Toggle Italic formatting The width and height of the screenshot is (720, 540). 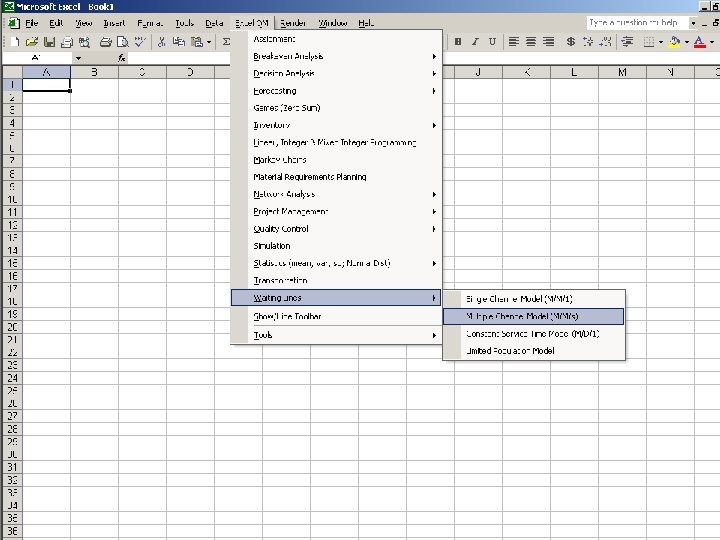click(475, 42)
